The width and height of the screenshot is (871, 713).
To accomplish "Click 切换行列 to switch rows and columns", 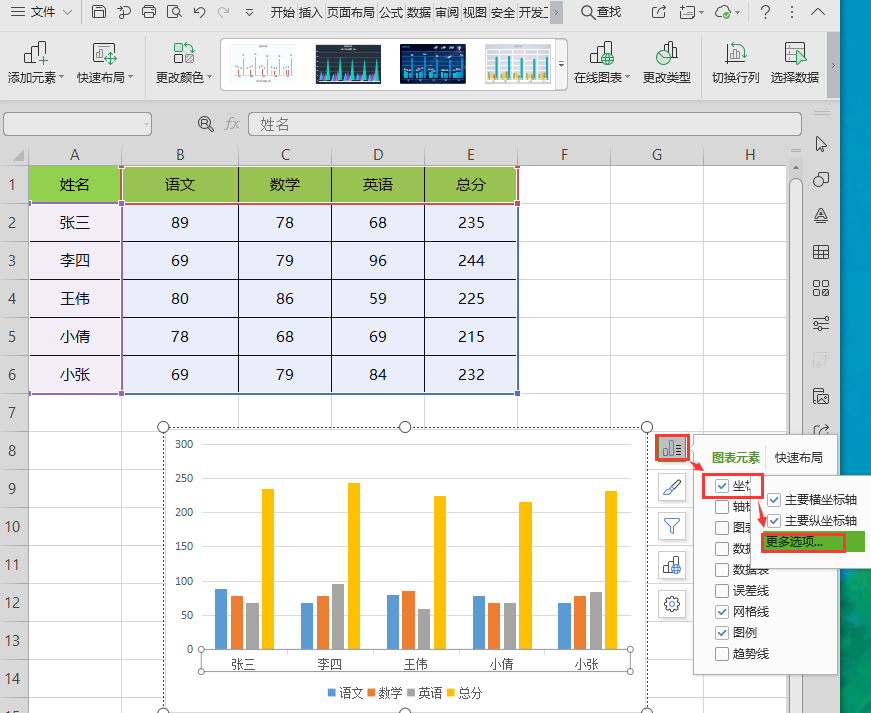I will pos(735,63).
